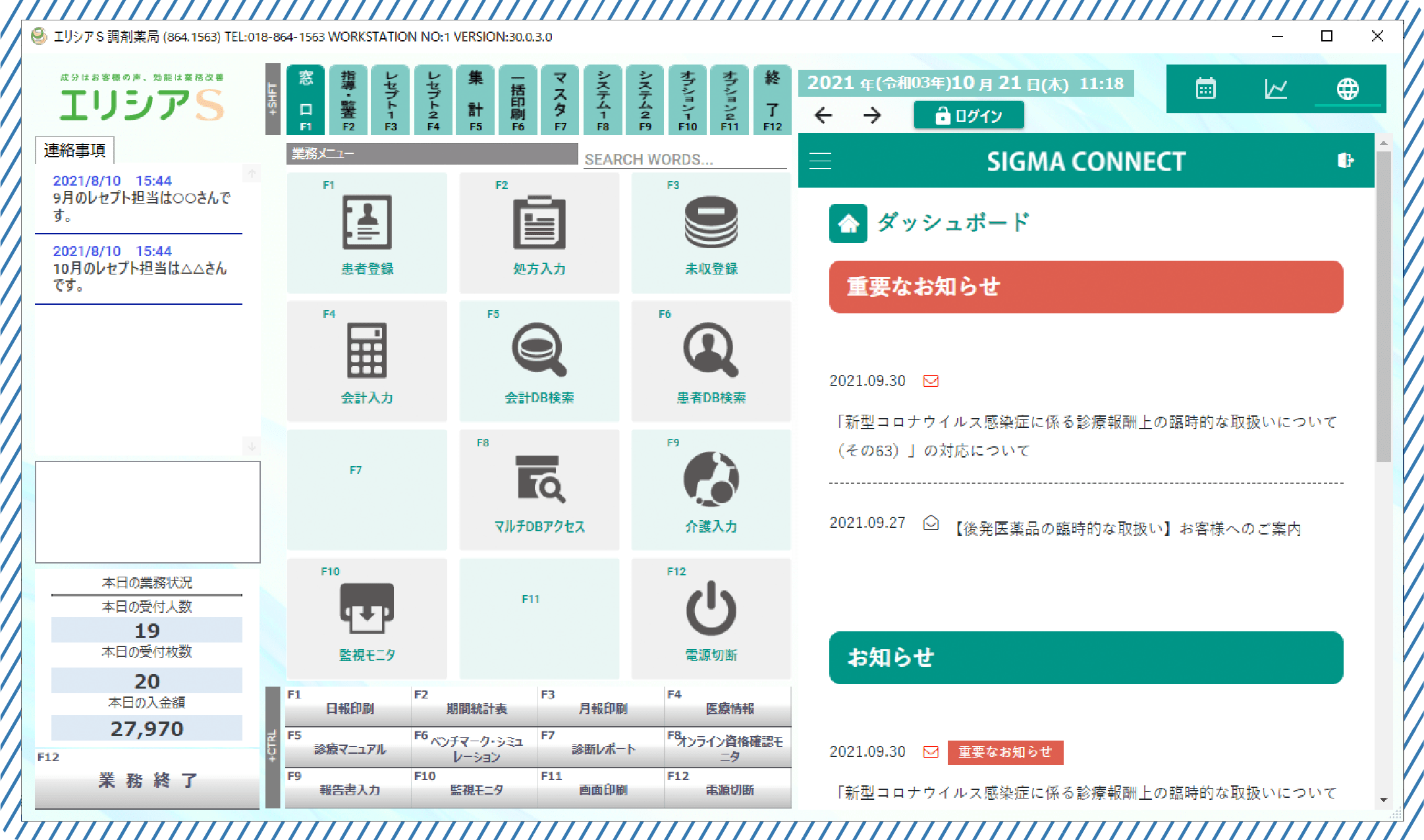
Task: Click the 医療情報 F4 button
Action: pos(728,706)
